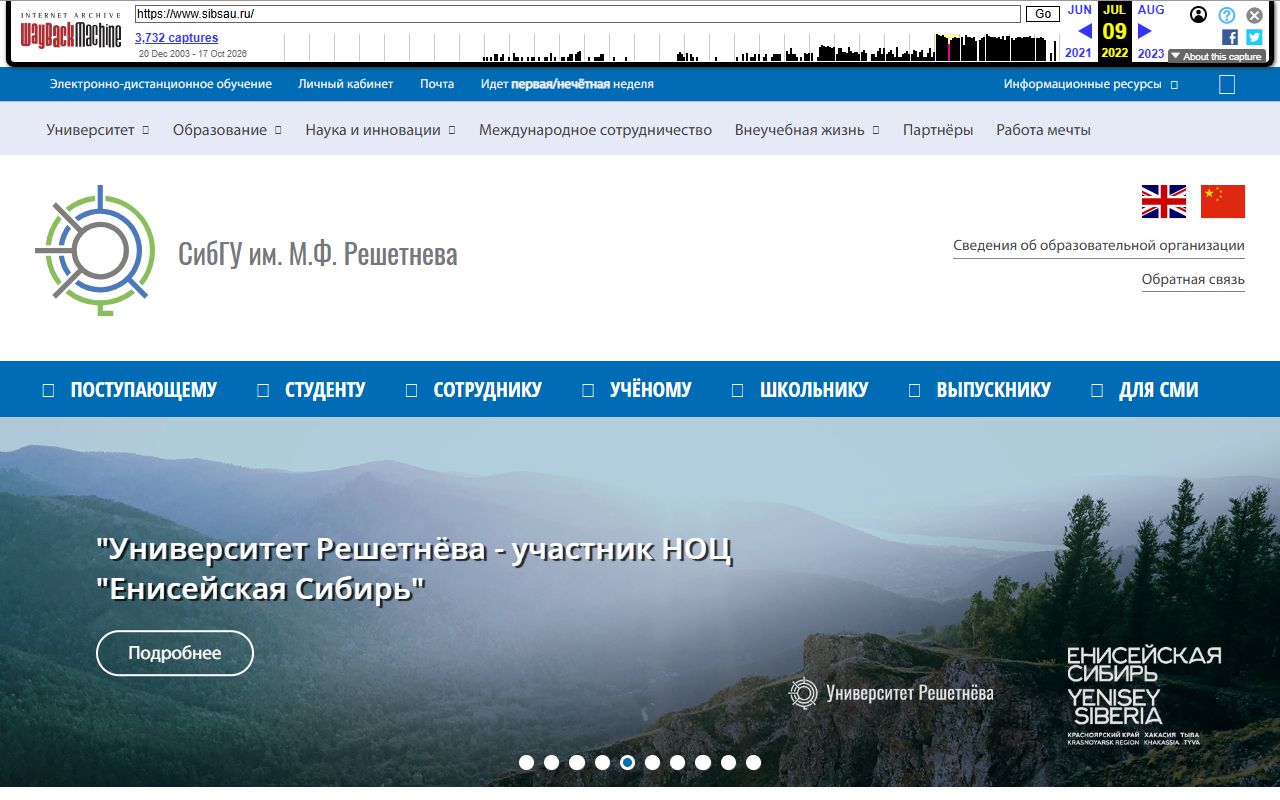Jump to the 2023 capture year
Screen dimensions: 1280x800
[x=1151, y=53]
